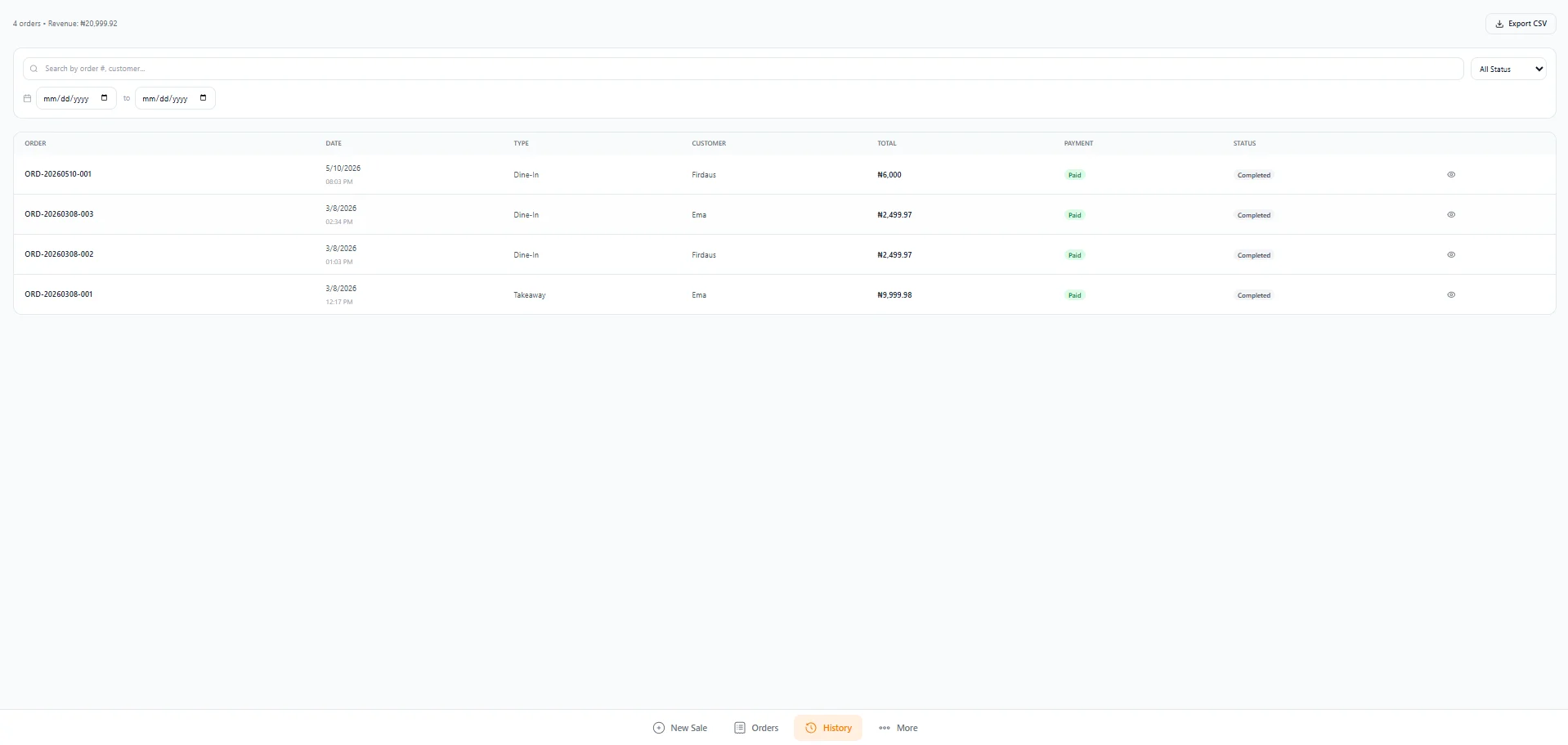The width and height of the screenshot is (1568, 745).
Task: Switch to the Orders tab
Action: click(756, 728)
